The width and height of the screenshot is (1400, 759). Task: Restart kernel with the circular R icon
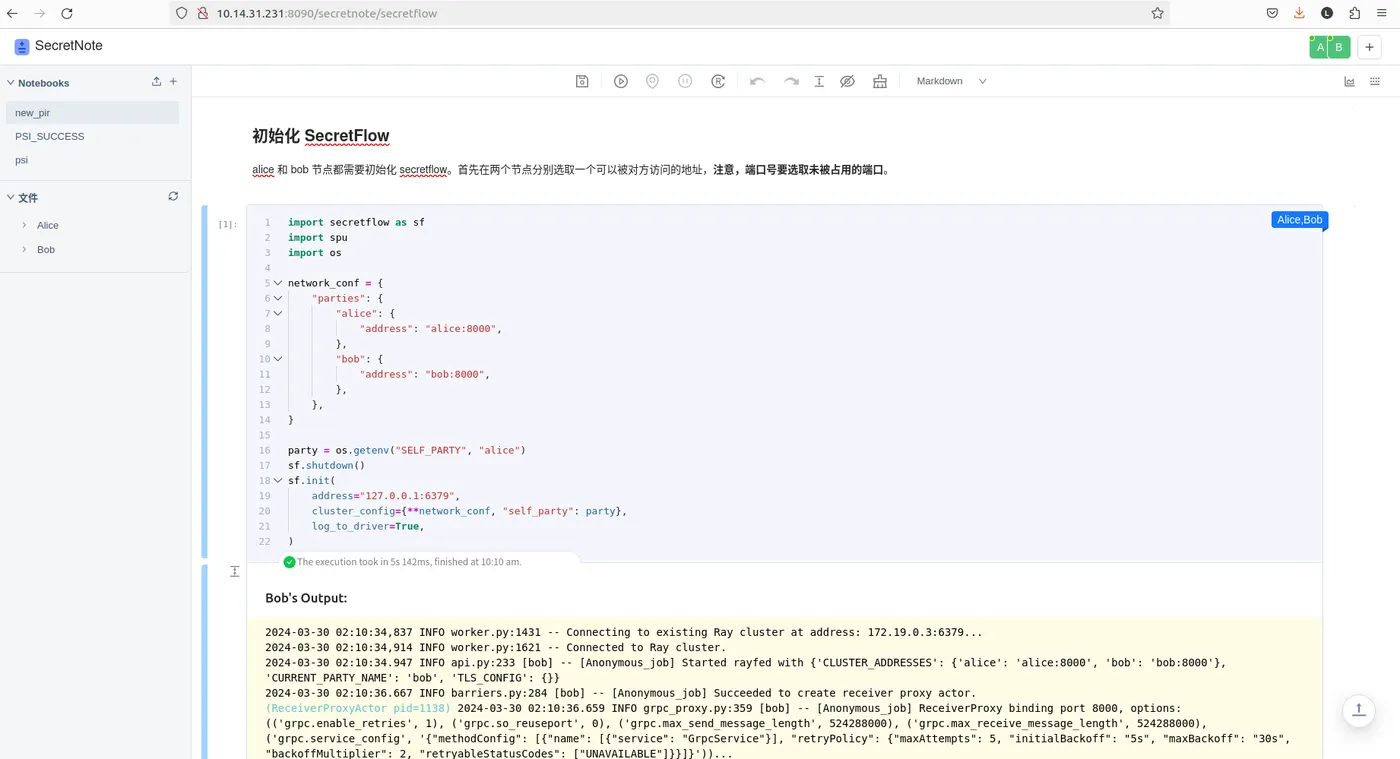tap(718, 81)
